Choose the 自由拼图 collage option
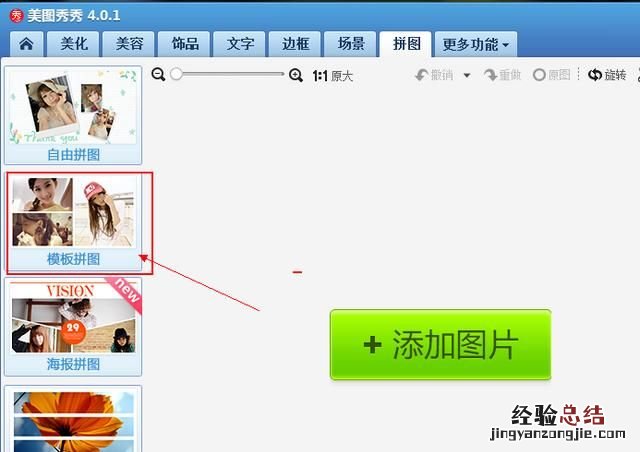This screenshot has height=452, width=640. (x=73, y=115)
